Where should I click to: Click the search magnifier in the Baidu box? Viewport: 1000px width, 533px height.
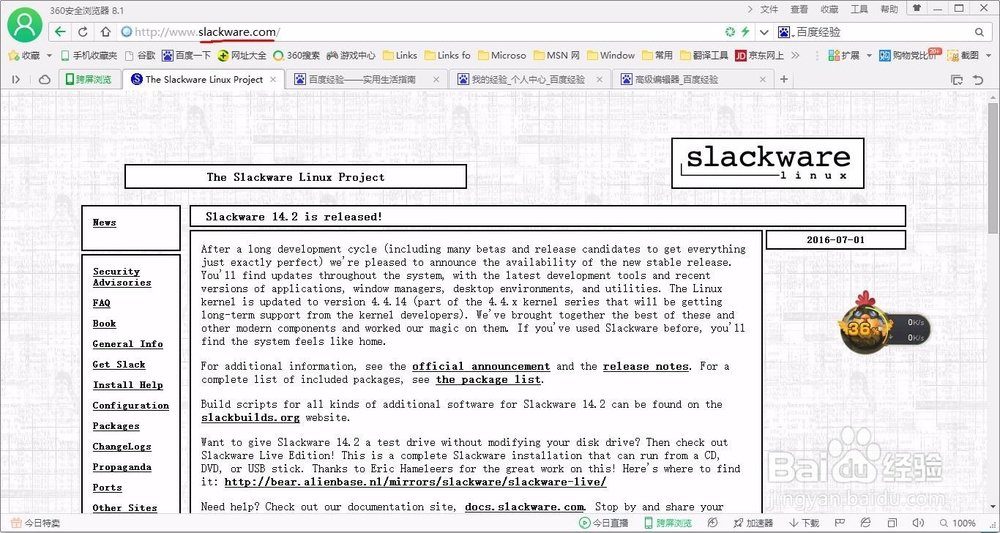[x=979, y=32]
